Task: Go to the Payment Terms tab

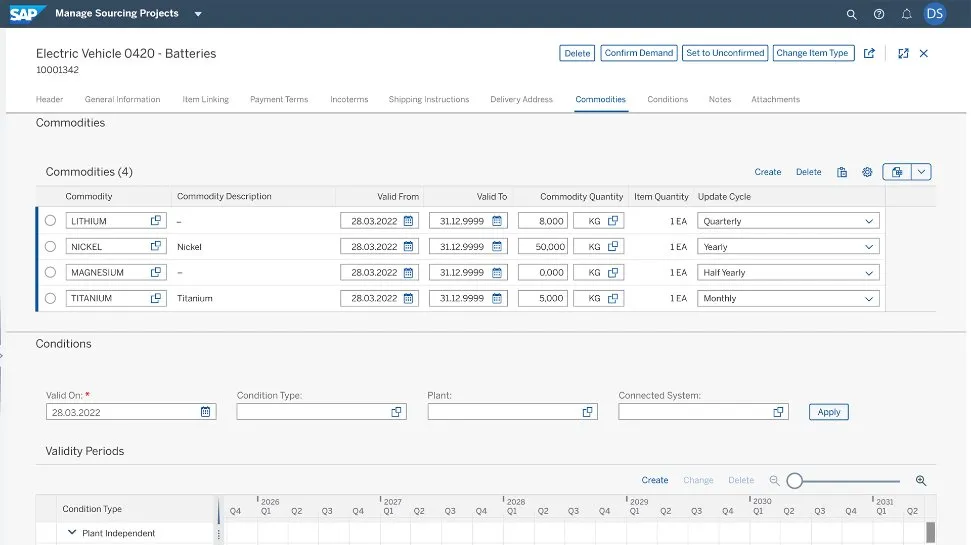Action: click(279, 99)
